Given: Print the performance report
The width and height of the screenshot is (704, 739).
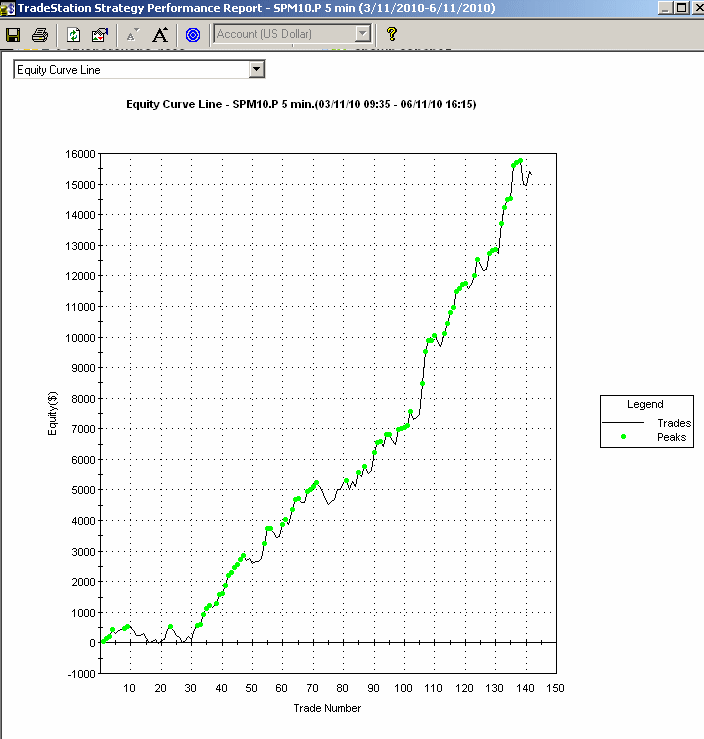Looking at the screenshot, I should pos(40,34).
